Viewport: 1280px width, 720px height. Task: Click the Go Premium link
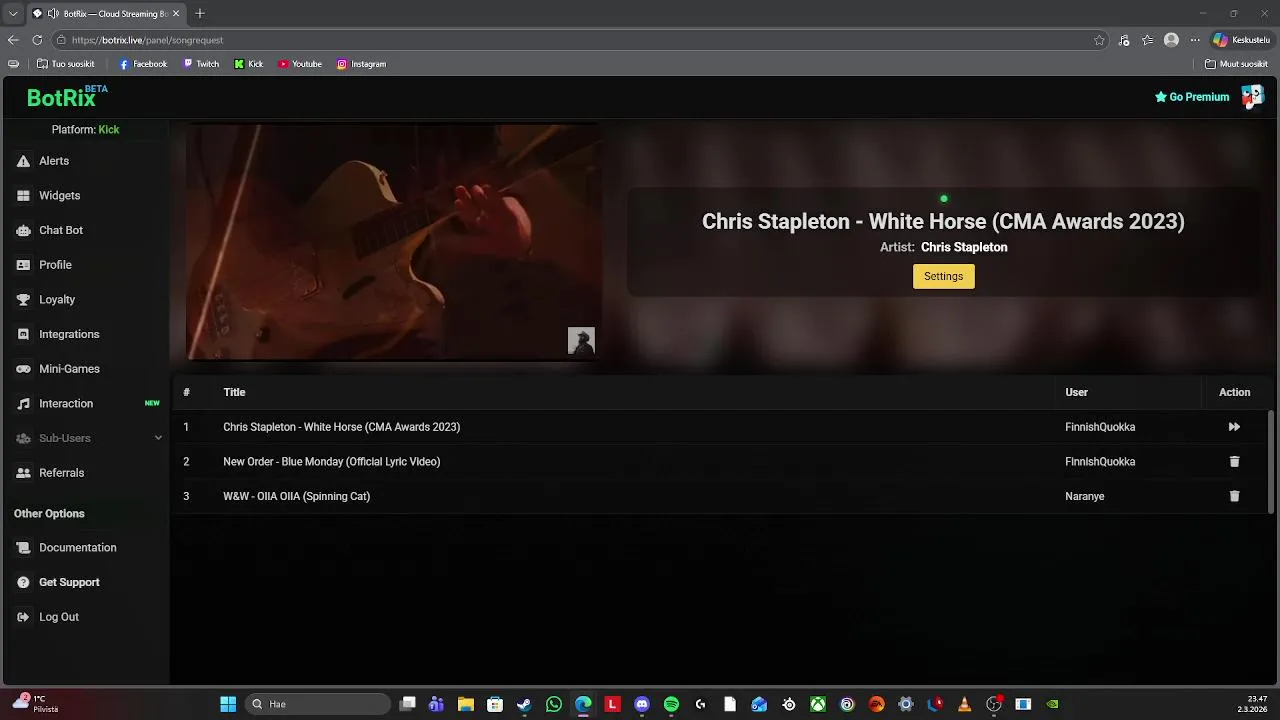pyautogui.click(x=1192, y=97)
